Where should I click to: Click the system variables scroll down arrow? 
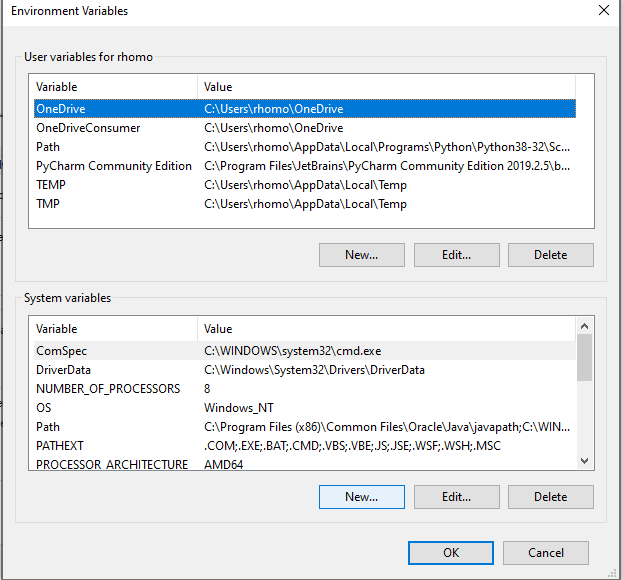coord(584,461)
